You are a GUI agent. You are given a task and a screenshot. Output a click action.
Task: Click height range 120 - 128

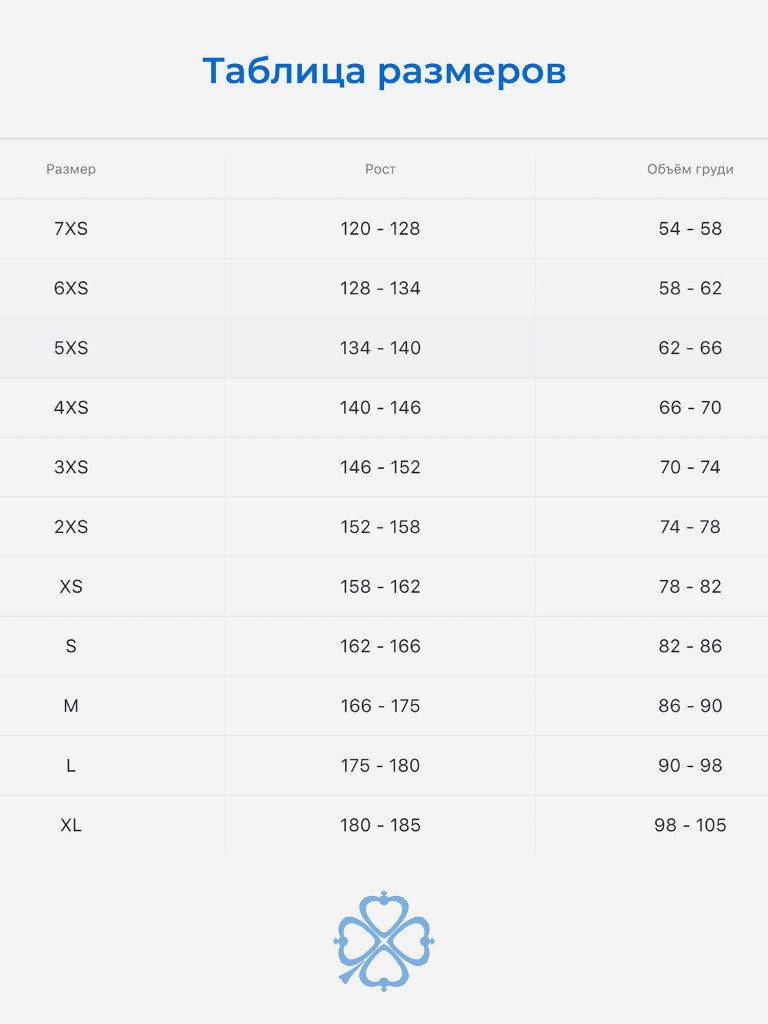click(380, 229)
